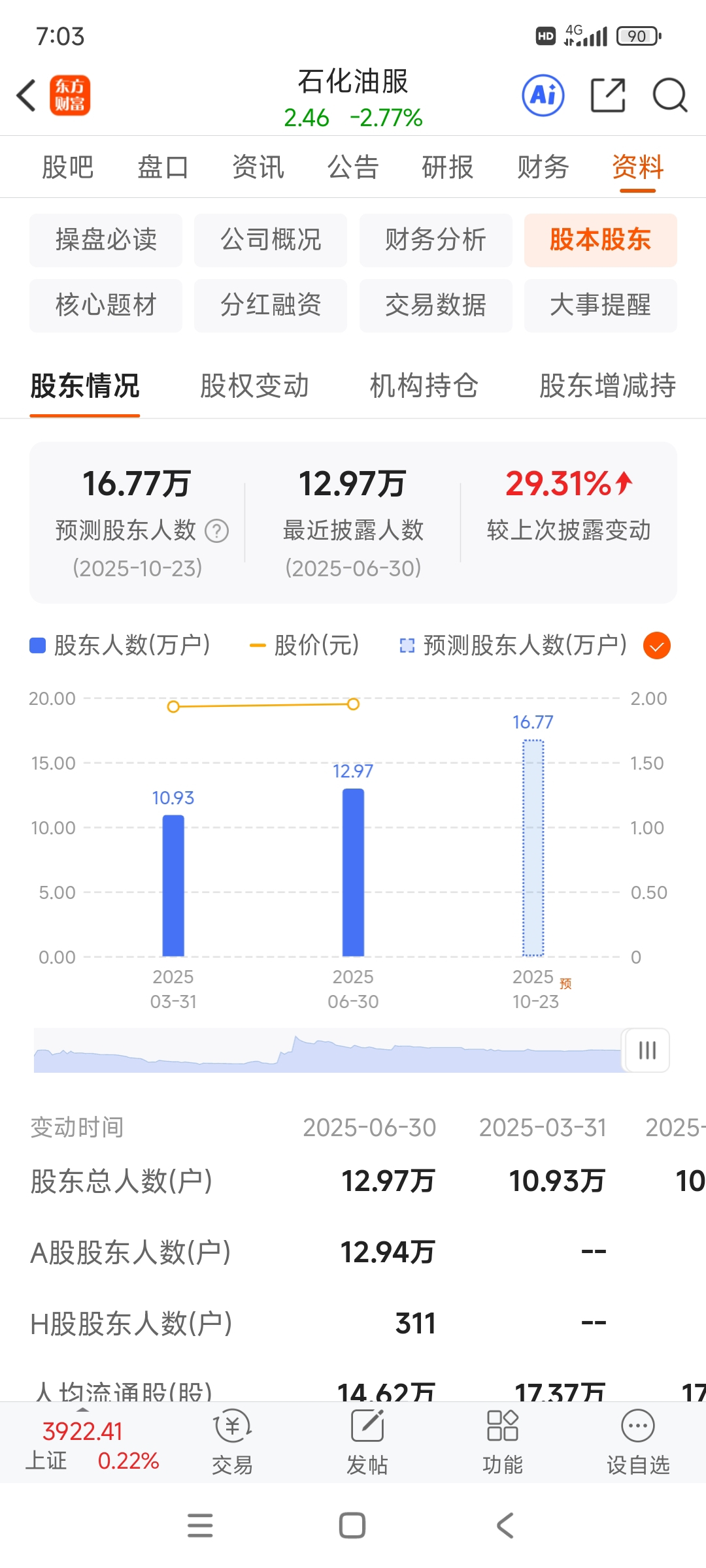Image resolution: width=706 pixels, height=1568 pixels.
Task: Toggle the 预测股东人数(万户) legend label
Action: (x=513, y=645)
